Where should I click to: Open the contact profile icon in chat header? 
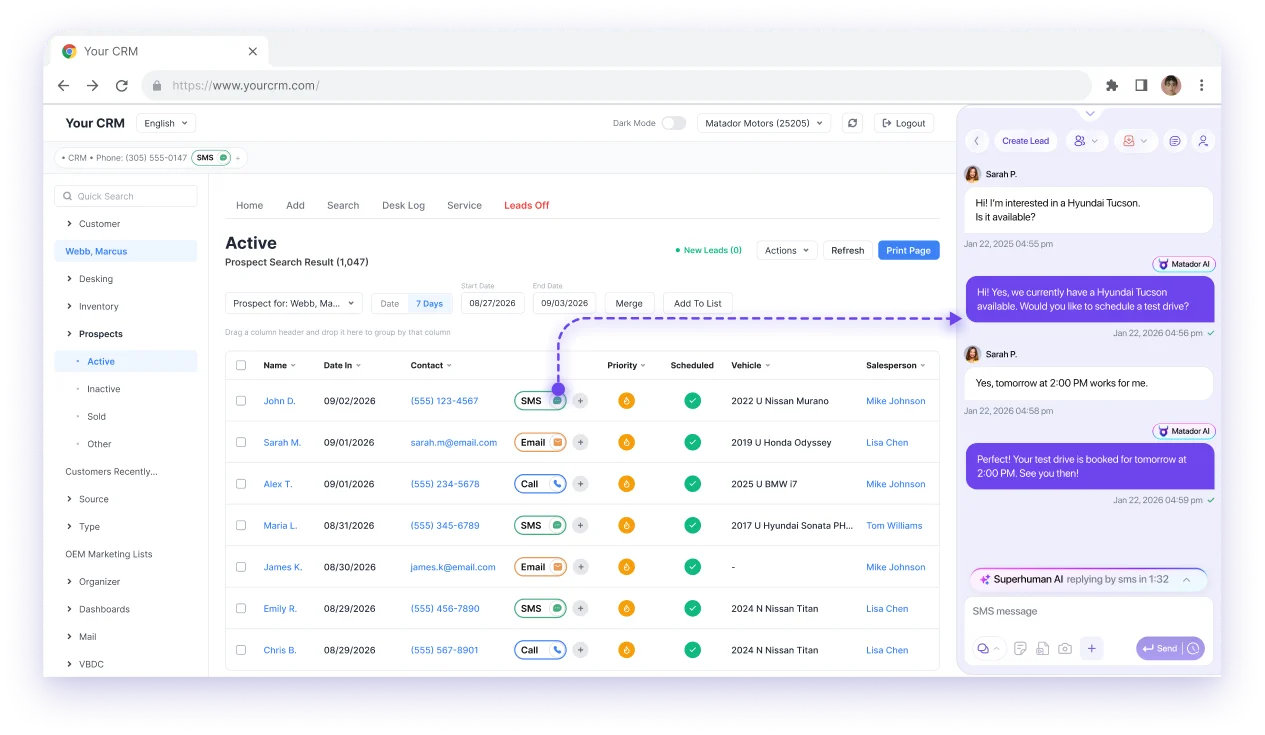point(1203,141)
